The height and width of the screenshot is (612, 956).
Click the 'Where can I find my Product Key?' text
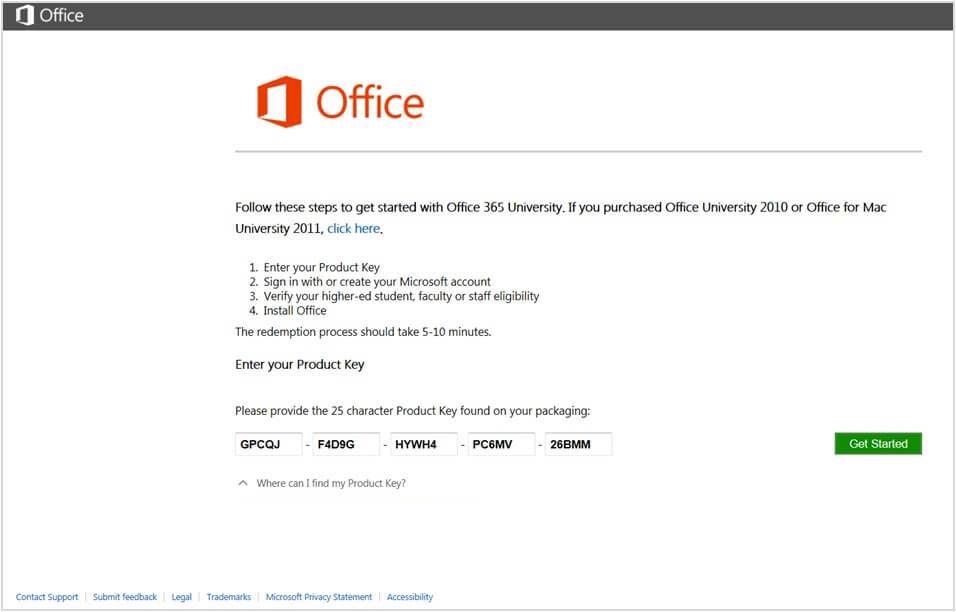coord(331,483)
